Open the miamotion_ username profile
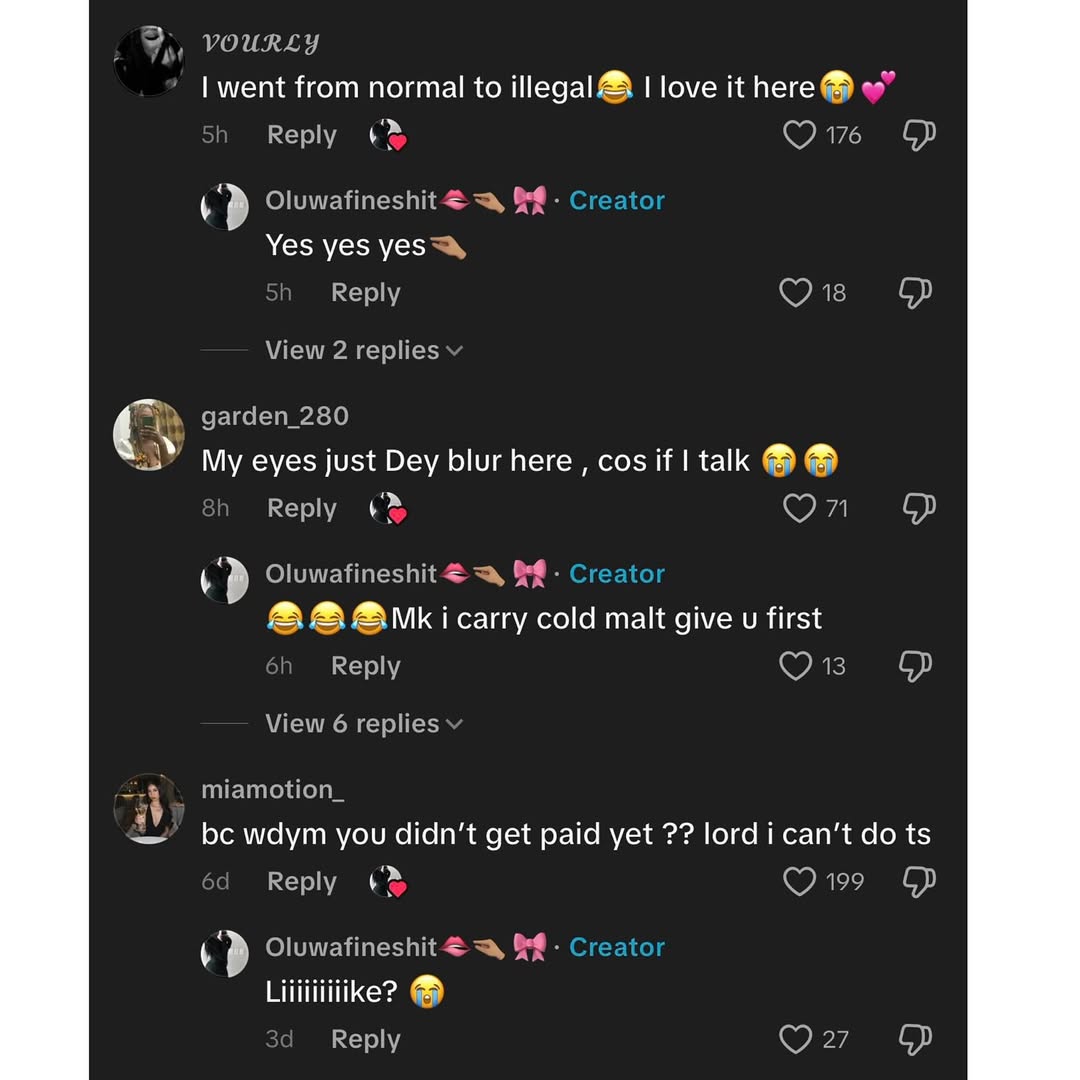 click(x=272, y=789)
